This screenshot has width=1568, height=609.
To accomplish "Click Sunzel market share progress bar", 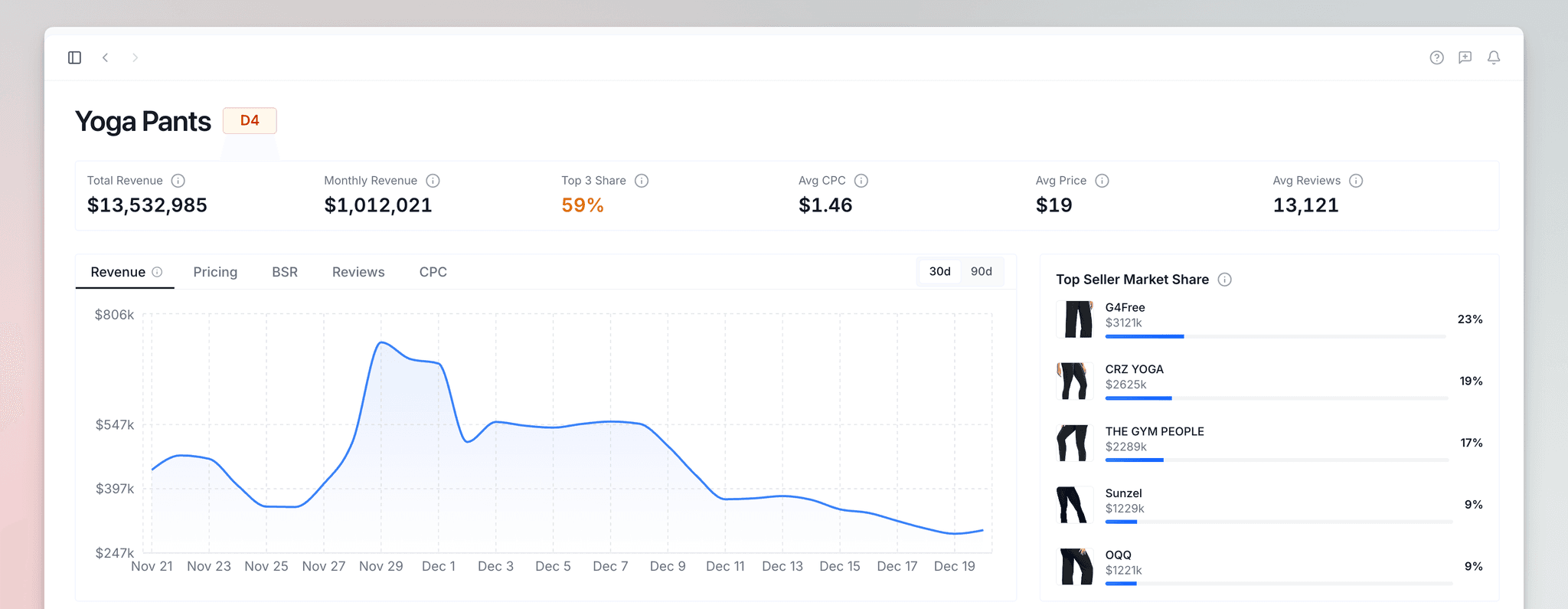I will (1279, 522).
